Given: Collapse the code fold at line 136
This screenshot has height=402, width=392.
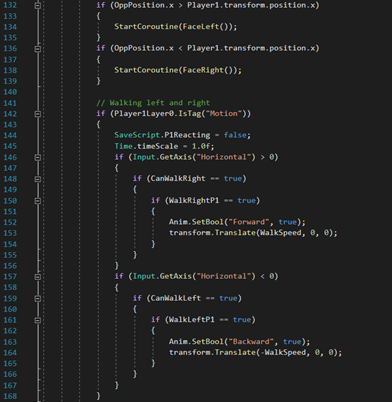Looking at the screenshot, I should tap(38, 49).
